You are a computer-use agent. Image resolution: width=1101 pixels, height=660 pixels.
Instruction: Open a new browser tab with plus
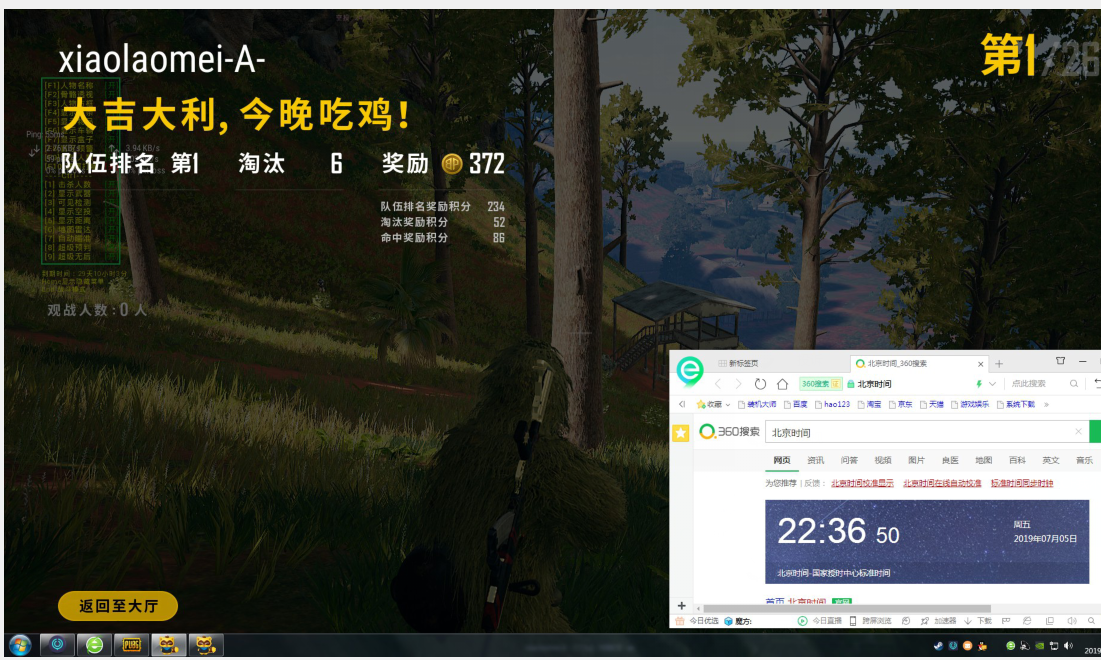point(998,364)
